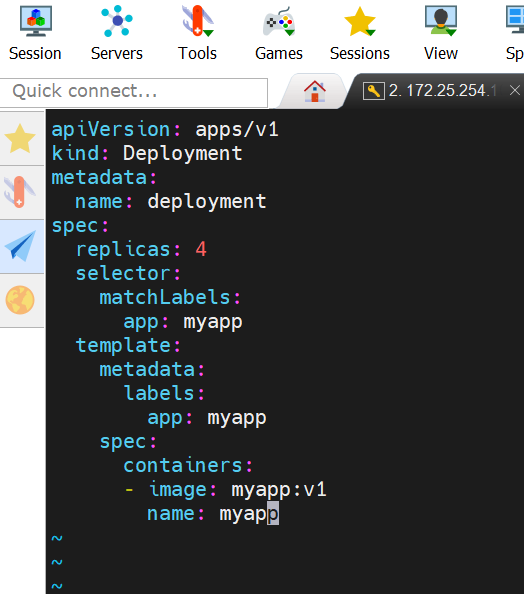Screen dimensions: 524x594
Task: Open the star Sessions sidebar tab
Action: 21,138
